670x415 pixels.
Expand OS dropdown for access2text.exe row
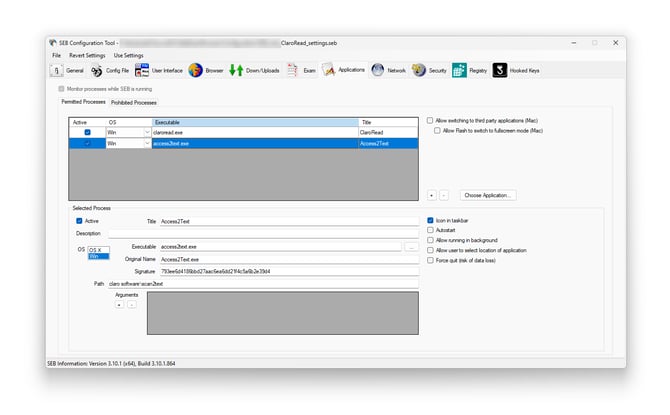[x=147, y=143]
